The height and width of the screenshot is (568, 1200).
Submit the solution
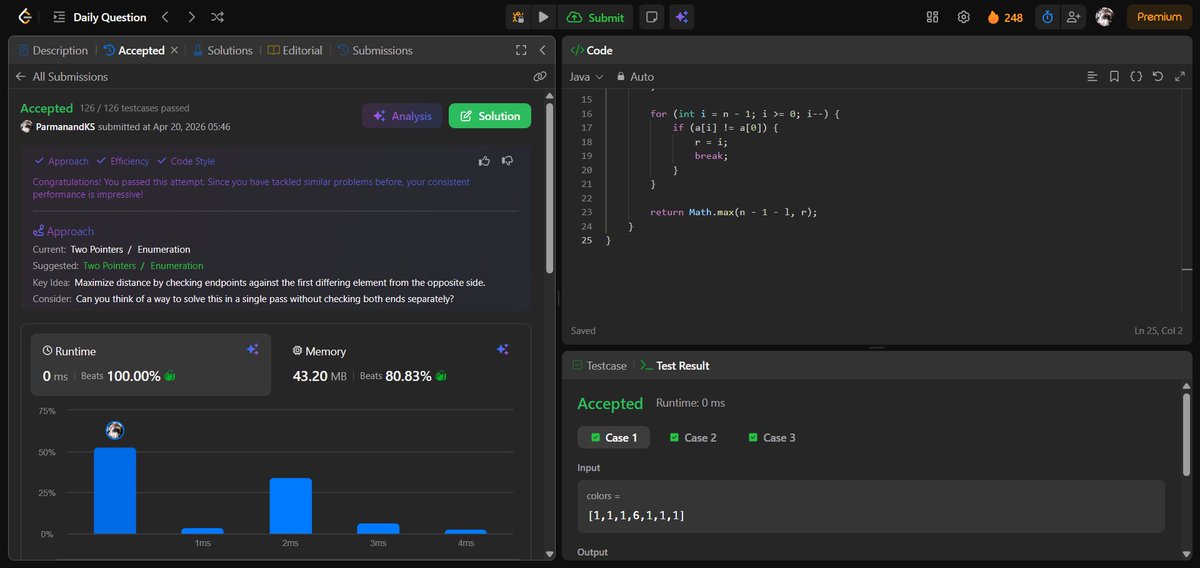point(595,17)
